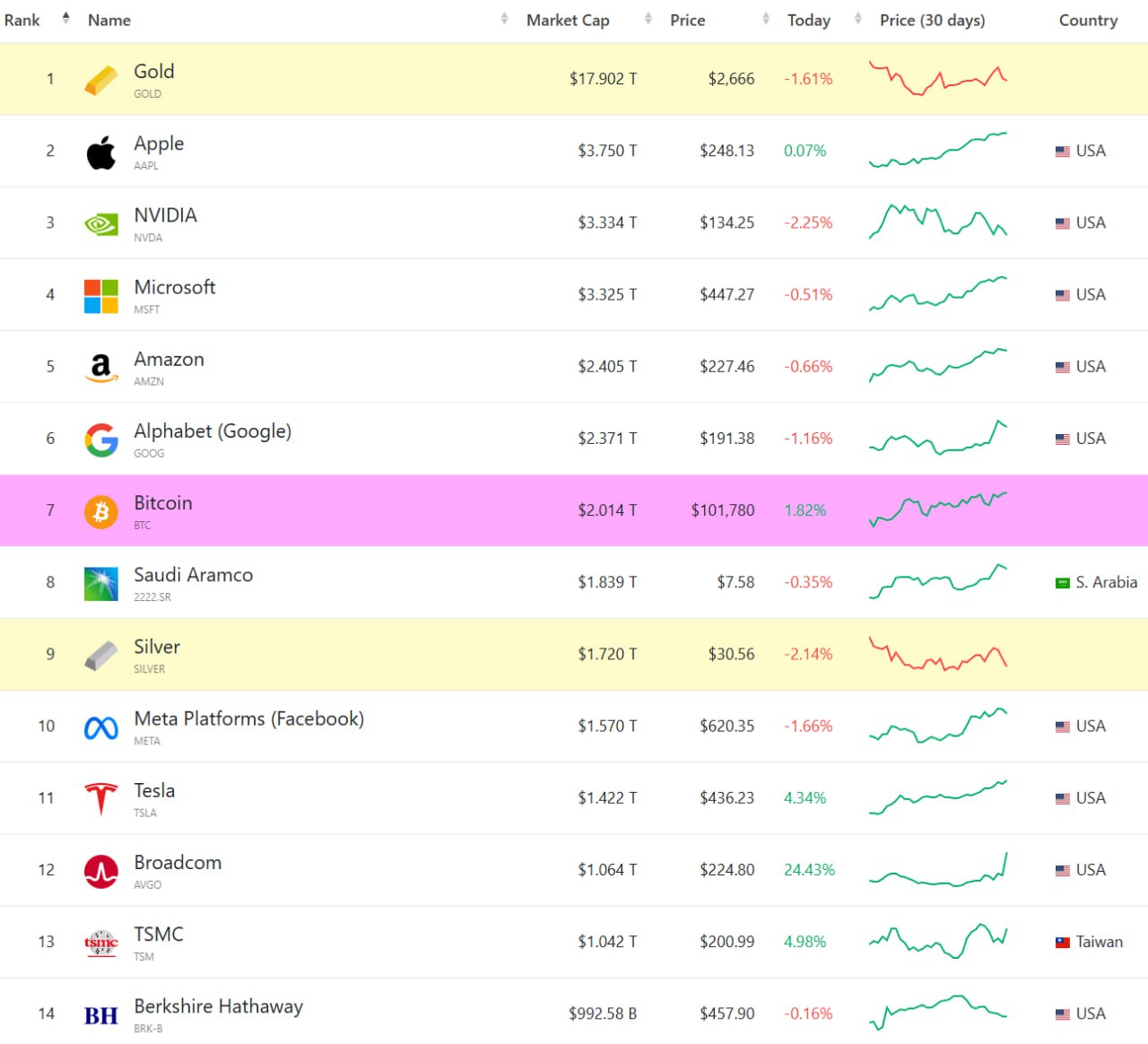Click the USA flag in Tesla row

1063,798
